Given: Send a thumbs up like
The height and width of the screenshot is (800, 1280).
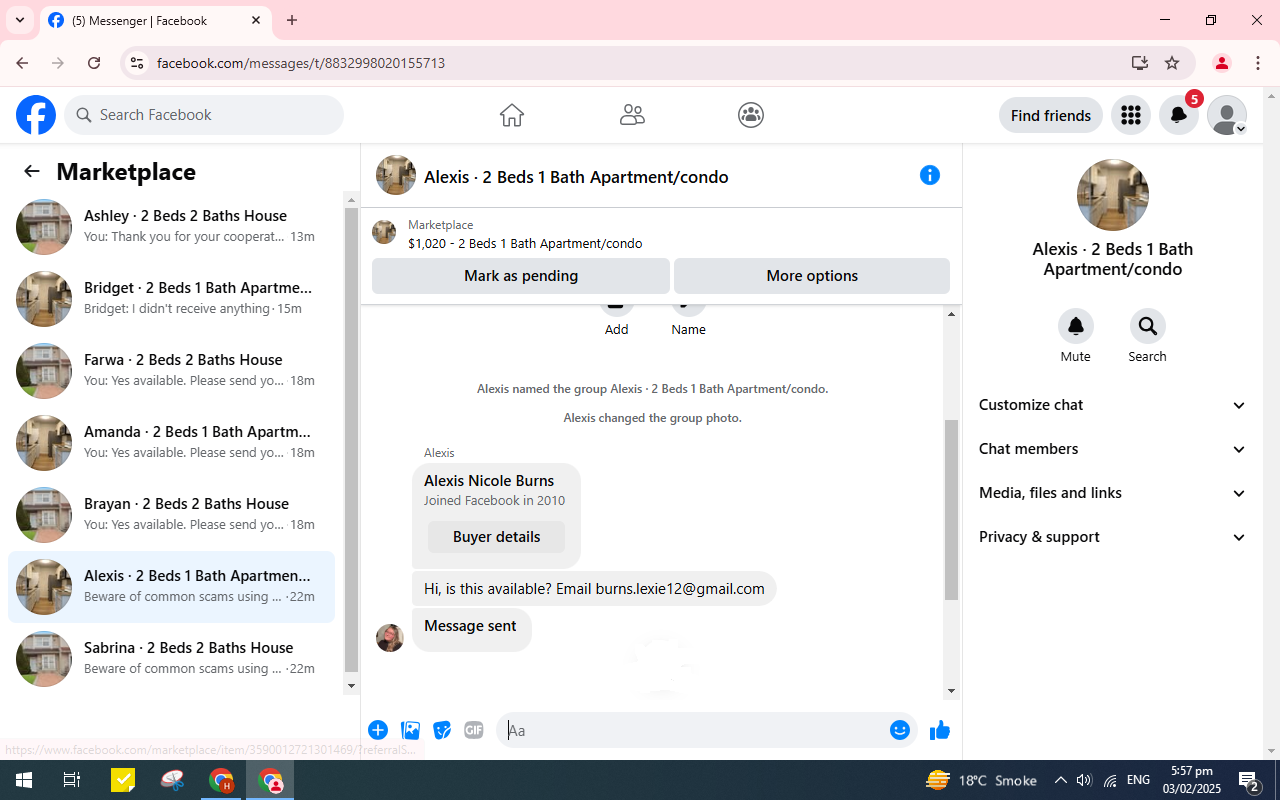Looking at the screenshot, I should (939, 731).
